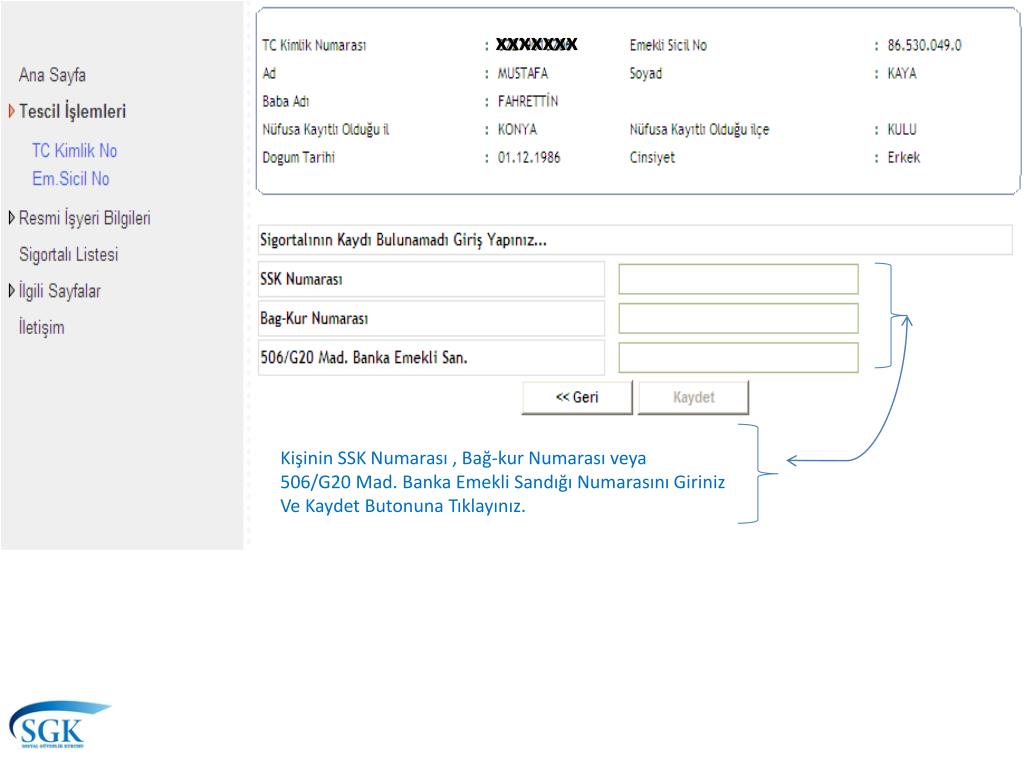Open the TC Kimlik No link

(74, 151)
